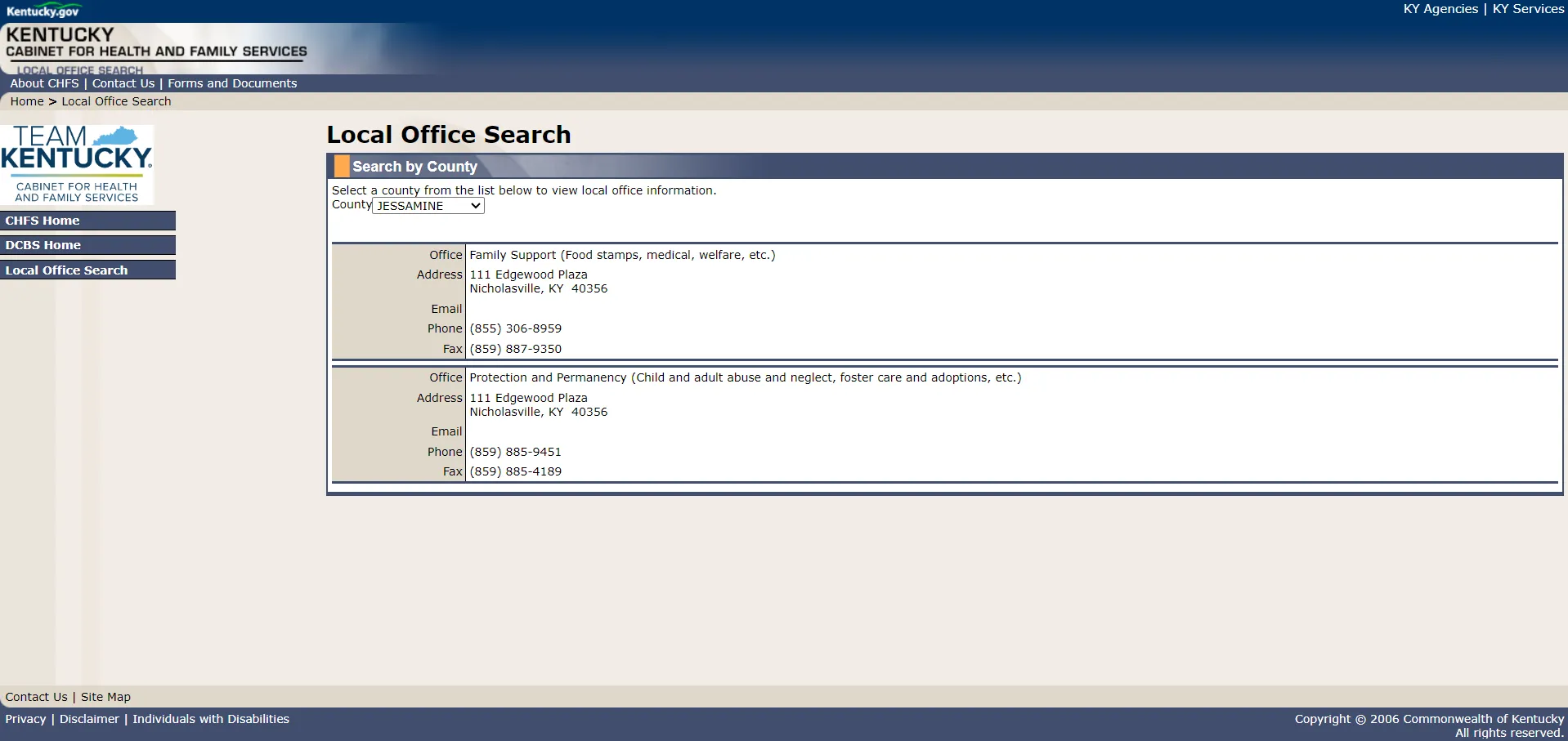
Task: Click Kentucky Cabinet for Health banner title
Action: 156,42
